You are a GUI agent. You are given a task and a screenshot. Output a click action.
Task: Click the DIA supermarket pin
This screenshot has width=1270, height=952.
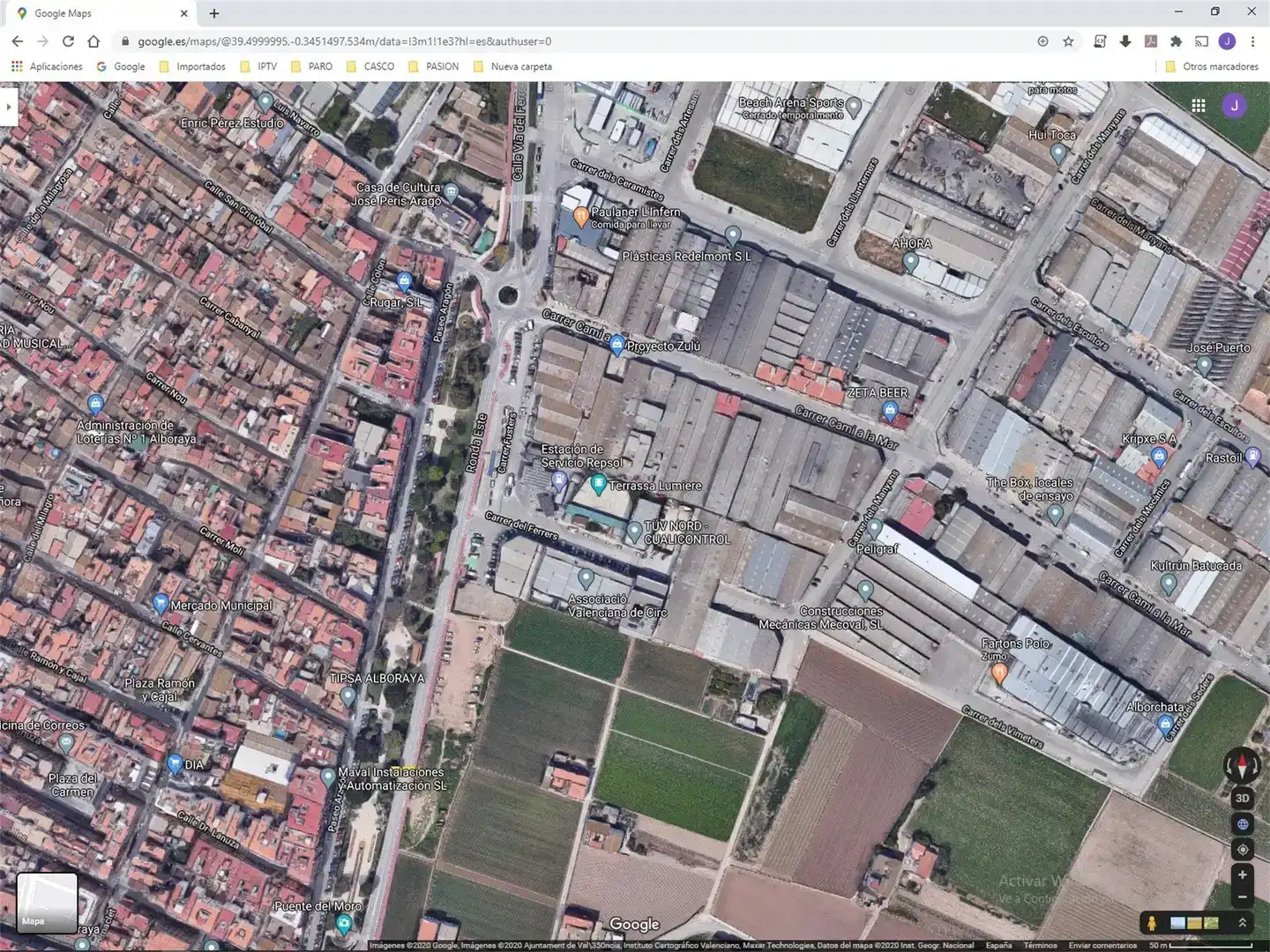[x=175, y=763]
